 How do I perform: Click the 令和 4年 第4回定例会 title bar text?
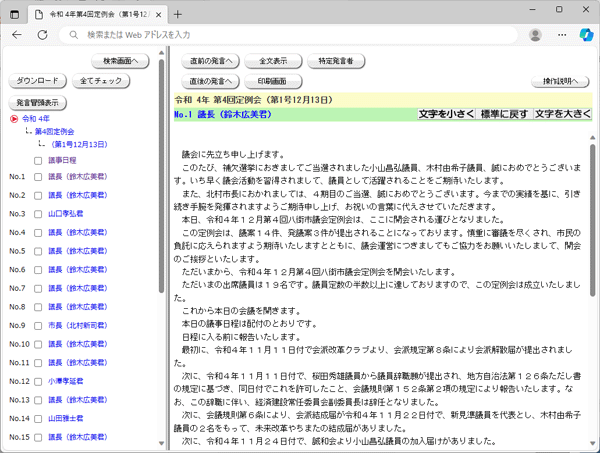[254, 100]
